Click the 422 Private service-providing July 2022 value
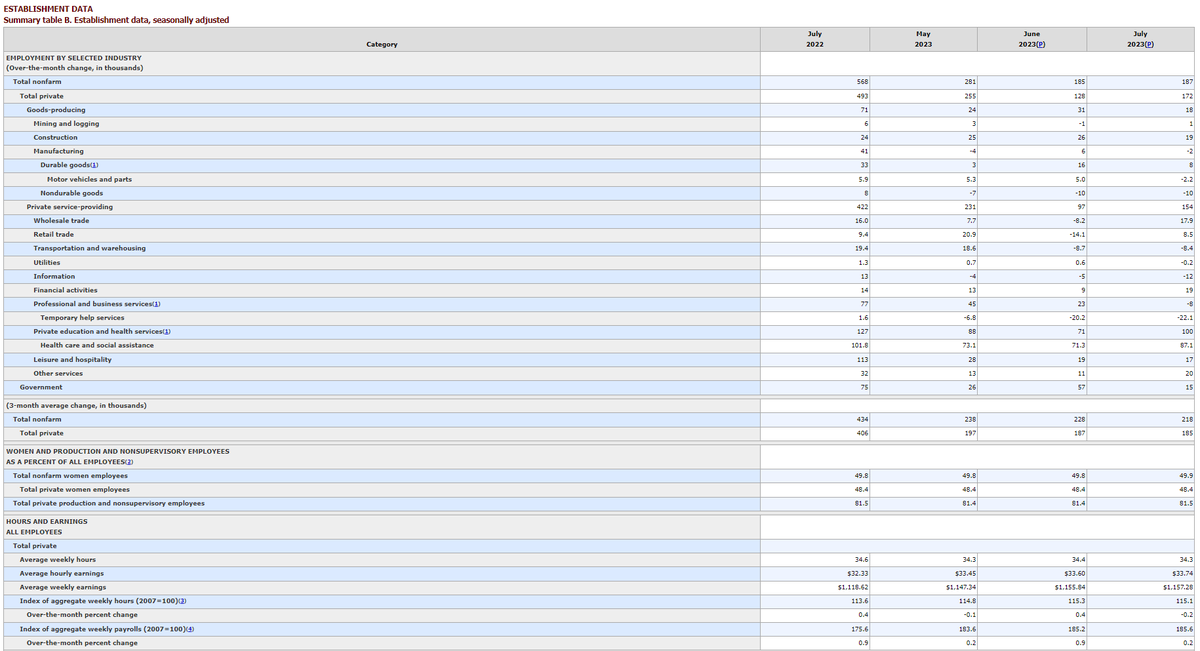 [x=862, y=207]
